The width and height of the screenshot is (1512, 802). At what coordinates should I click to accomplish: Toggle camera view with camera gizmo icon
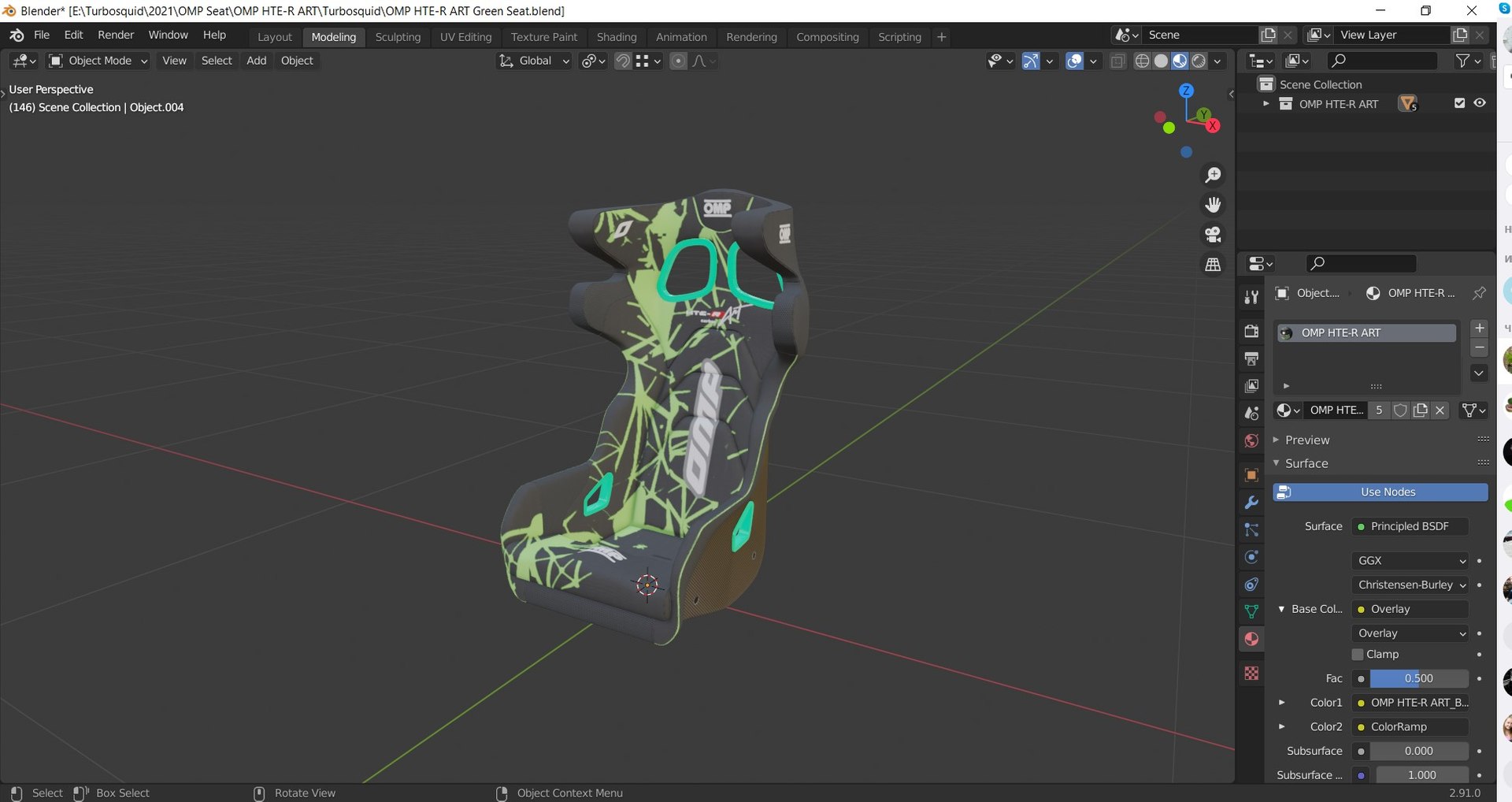[1213, 235]
